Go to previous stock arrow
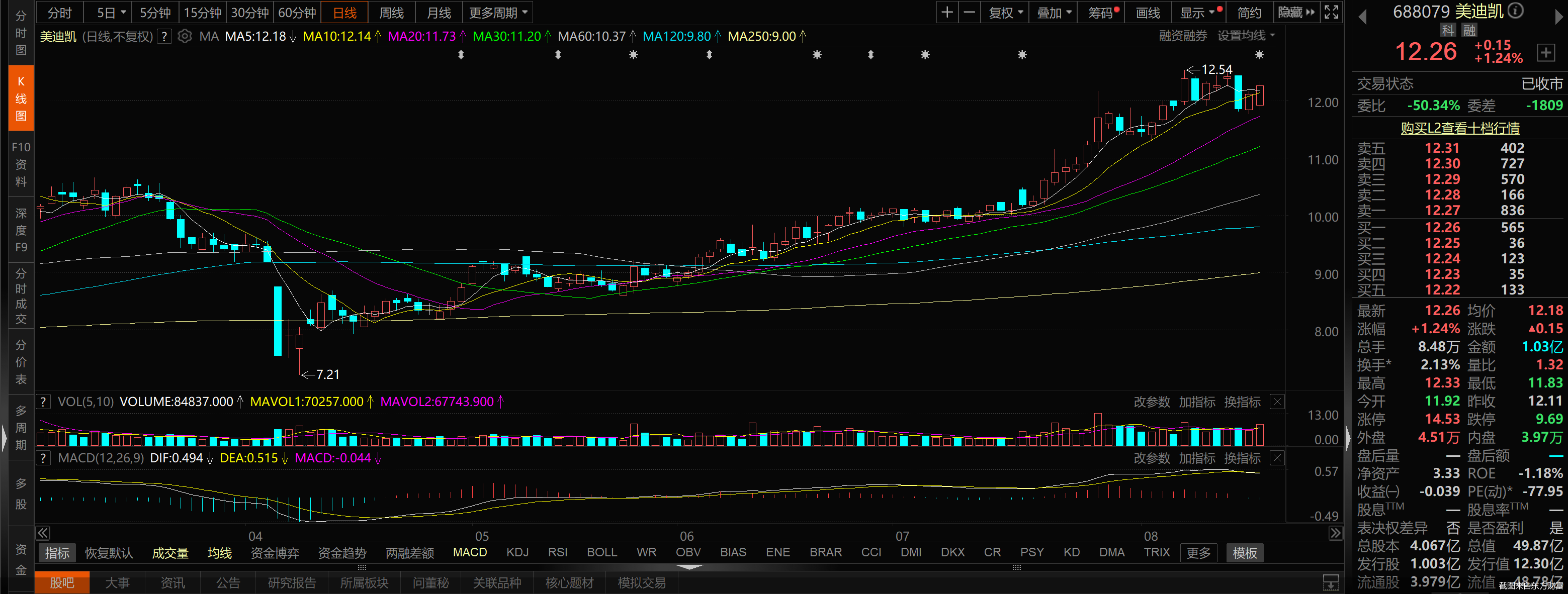 coord(1362,17)
